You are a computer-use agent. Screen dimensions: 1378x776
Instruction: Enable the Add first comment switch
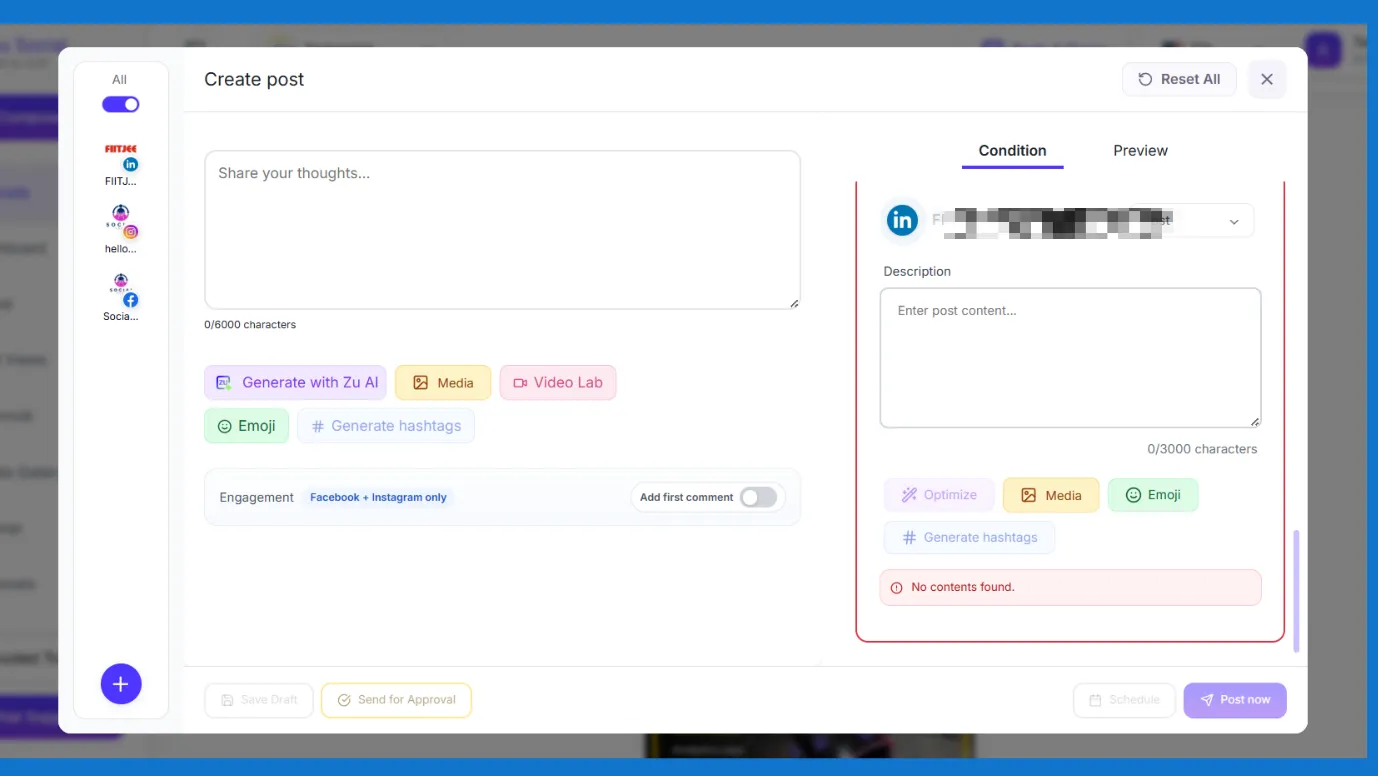[758, 497]
